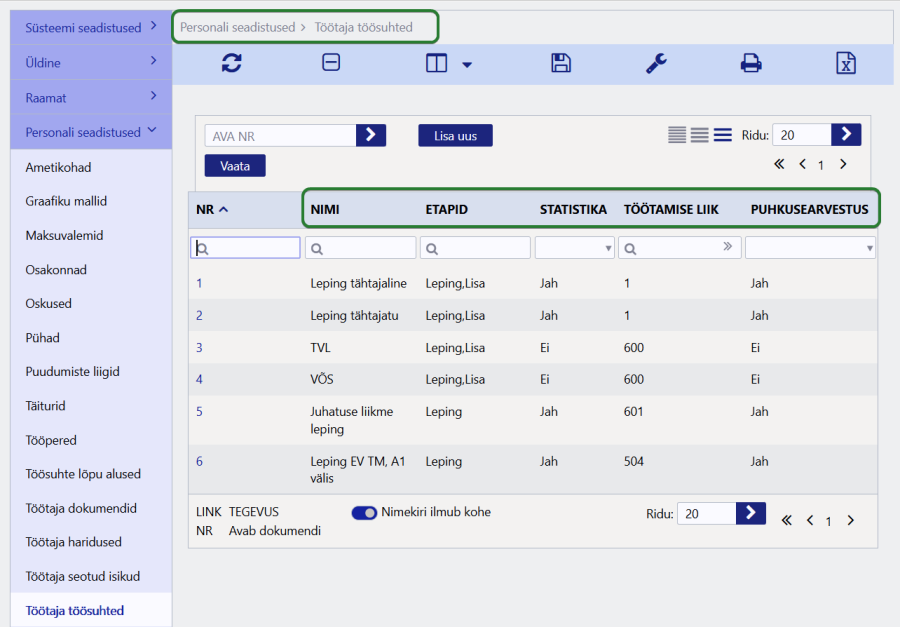Click the 'Lisa uus' button

pyautogui.click(x=455, y=136)
